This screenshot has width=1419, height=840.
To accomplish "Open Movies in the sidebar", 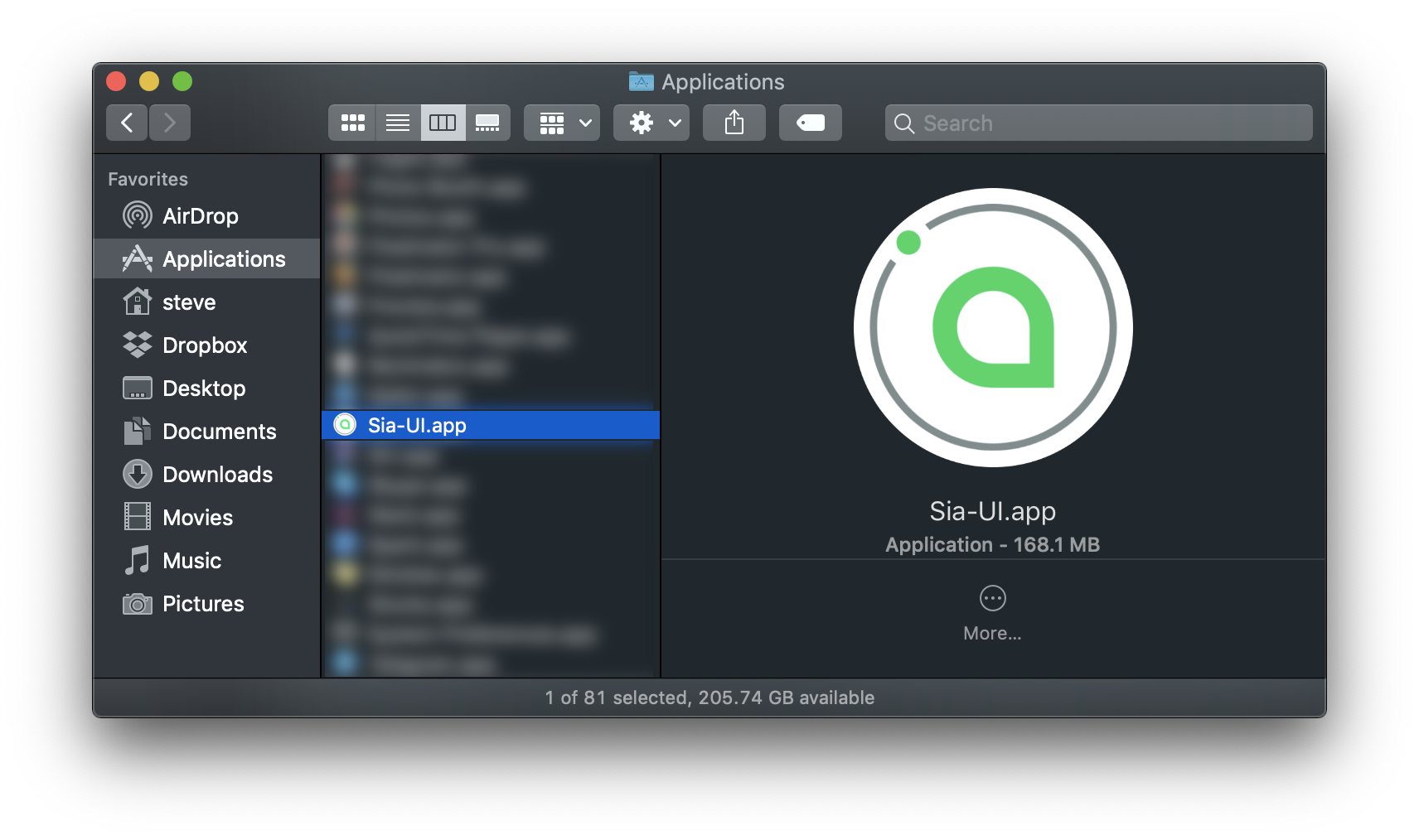I will pyautogui.click(x=206, y=518).
